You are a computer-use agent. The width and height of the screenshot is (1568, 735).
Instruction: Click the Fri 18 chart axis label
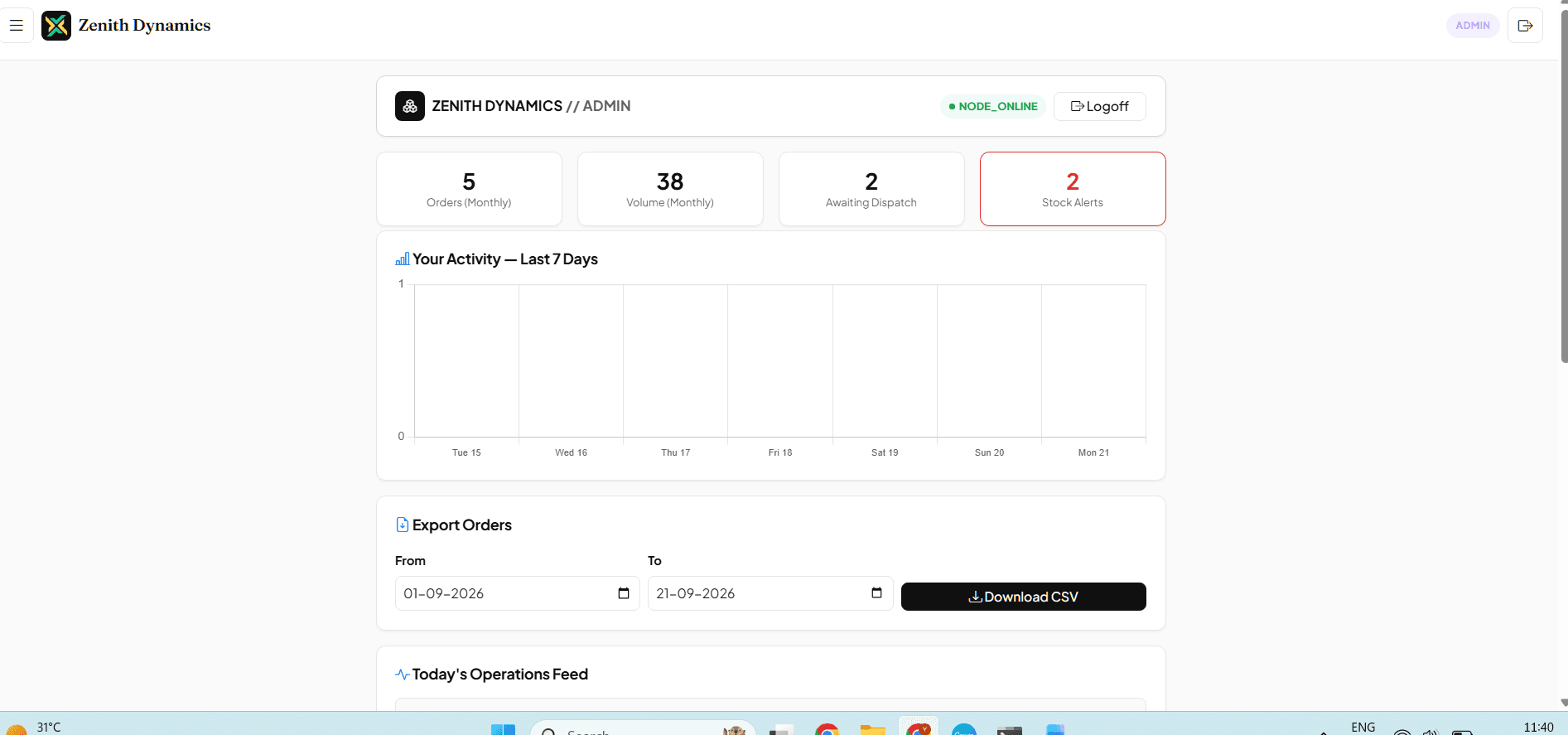pos(780,452)
